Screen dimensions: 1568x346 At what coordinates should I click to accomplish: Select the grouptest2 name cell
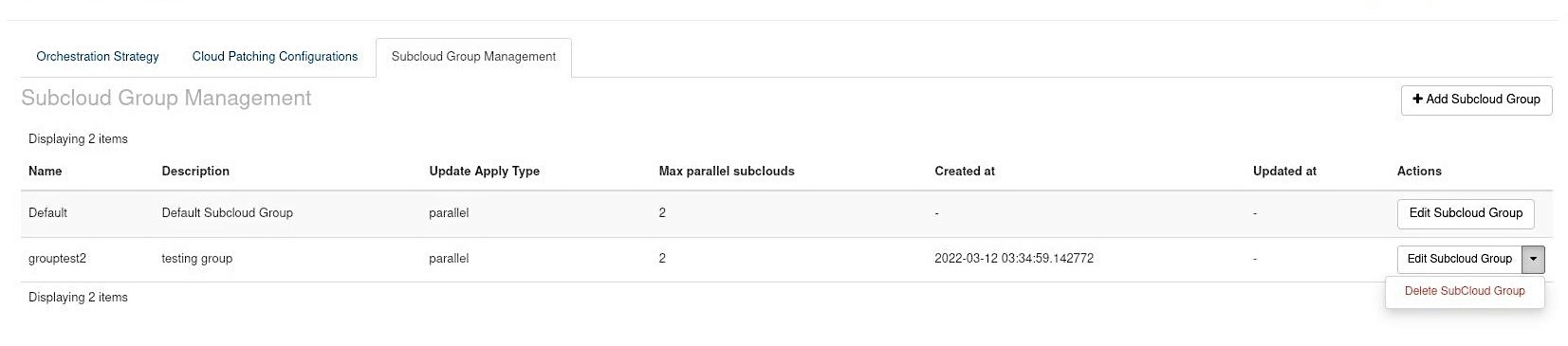tap(57, 259)
